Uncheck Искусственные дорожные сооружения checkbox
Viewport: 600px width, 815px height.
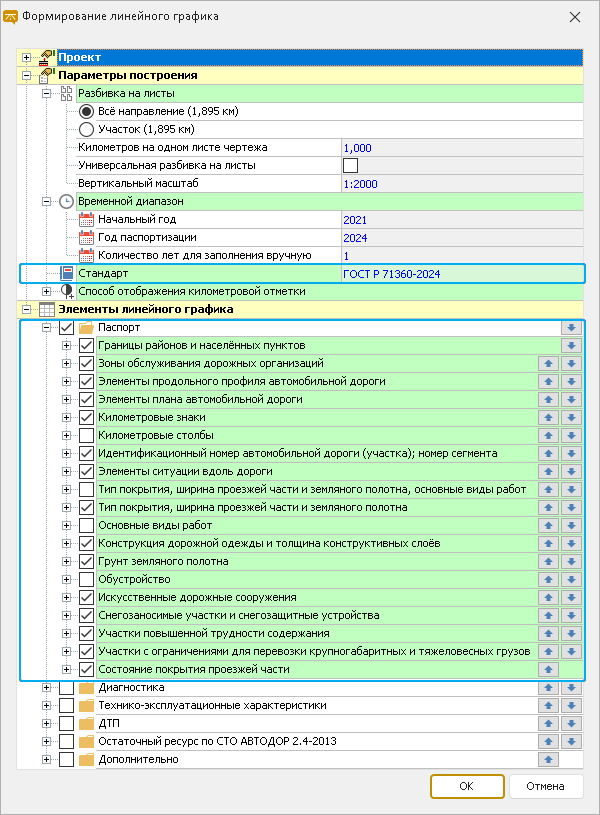(x=86, y=598)
